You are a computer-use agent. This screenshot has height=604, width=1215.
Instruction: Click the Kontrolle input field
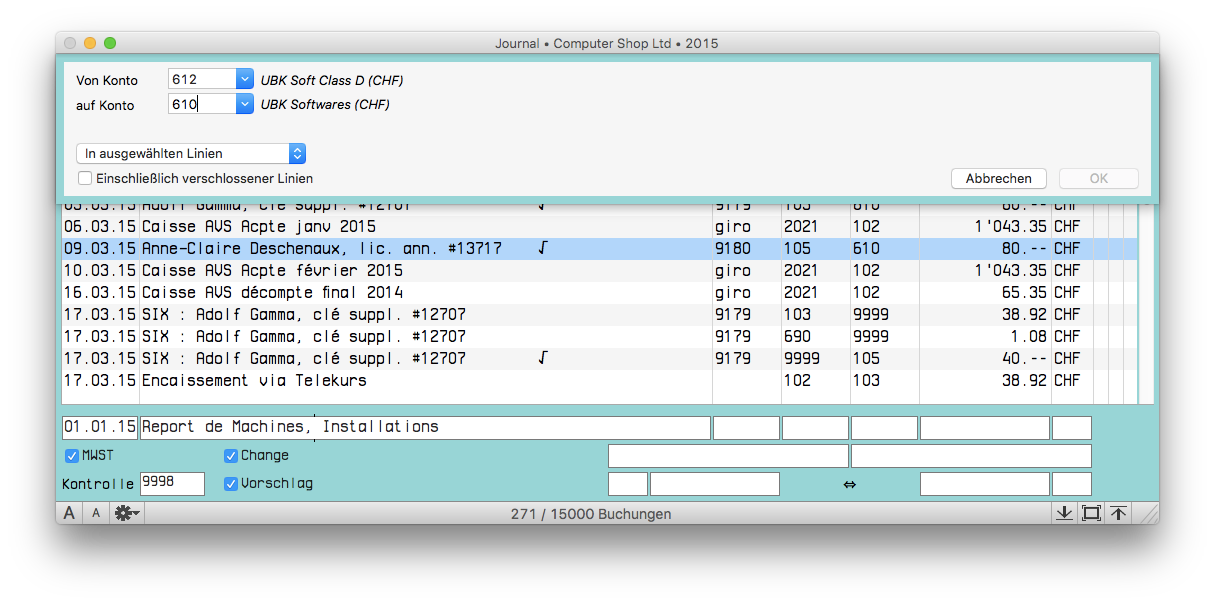[x=172, y=484]
